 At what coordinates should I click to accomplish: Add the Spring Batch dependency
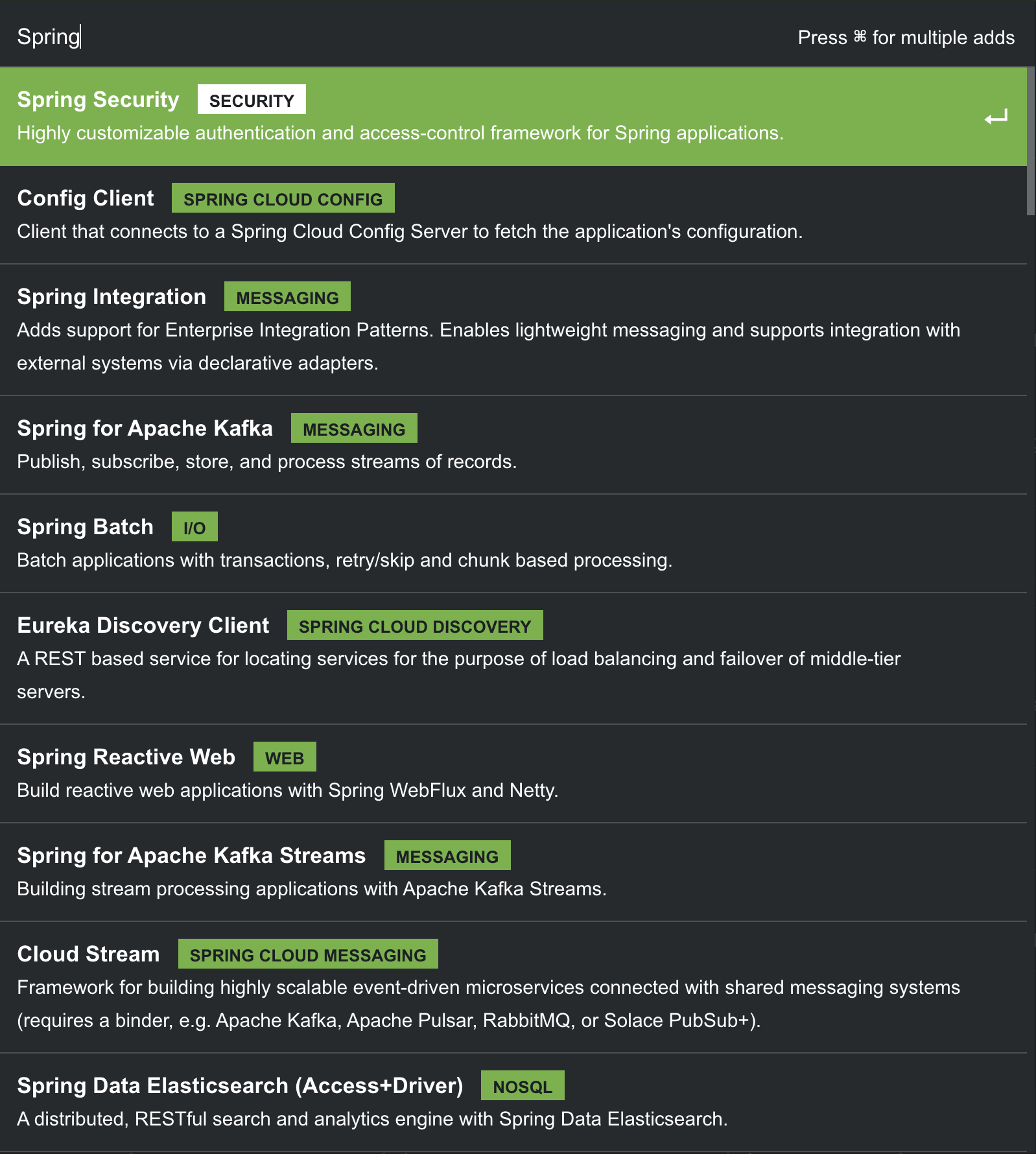[513, 543]
